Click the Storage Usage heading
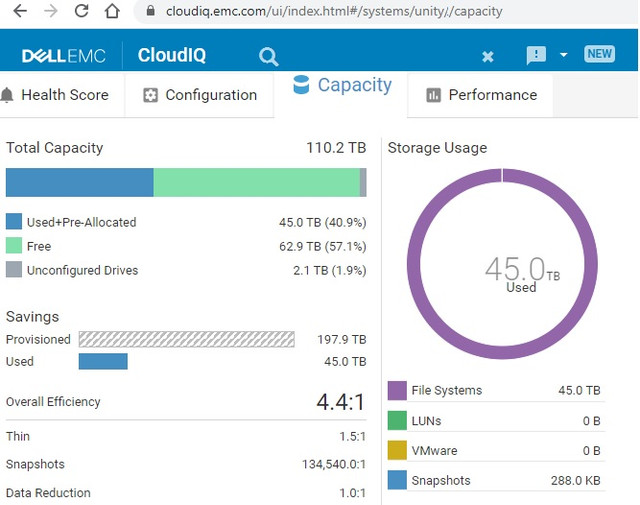 click(x=437, y=148)
